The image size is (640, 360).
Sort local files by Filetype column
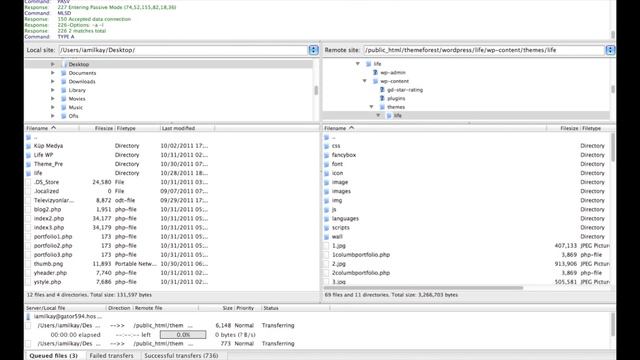[137, 128]
